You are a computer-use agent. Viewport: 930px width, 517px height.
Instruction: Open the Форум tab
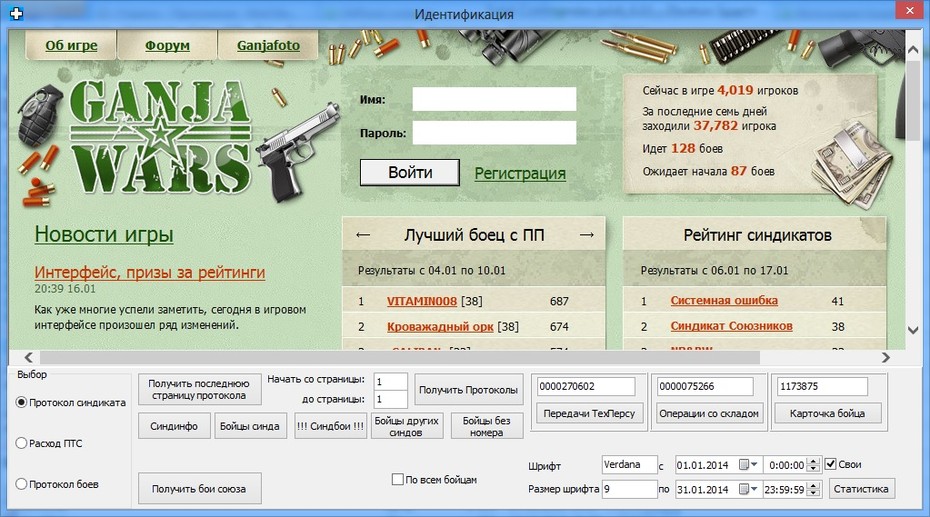click(x=167, y=45)
